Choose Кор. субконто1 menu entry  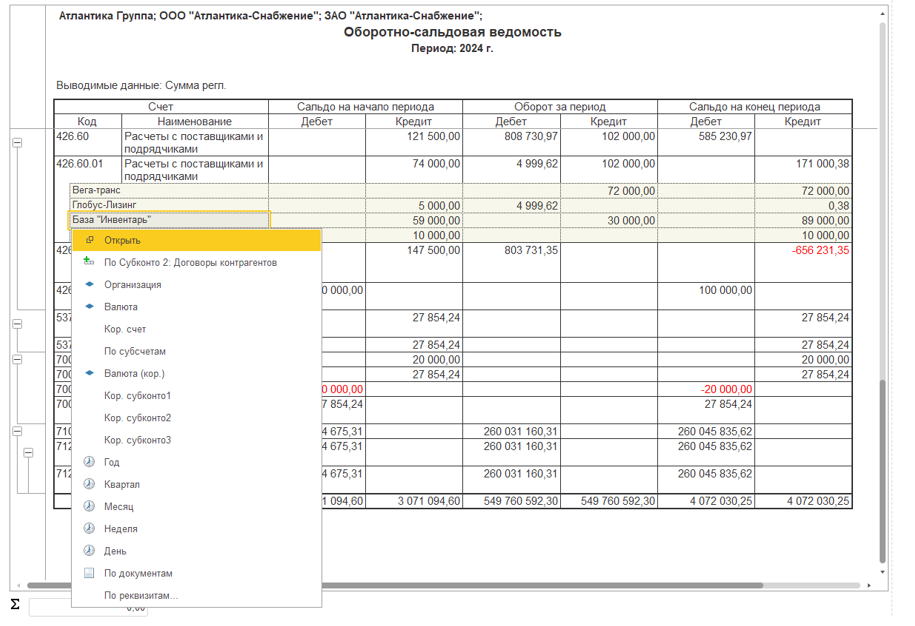click(x=197, y=396)
